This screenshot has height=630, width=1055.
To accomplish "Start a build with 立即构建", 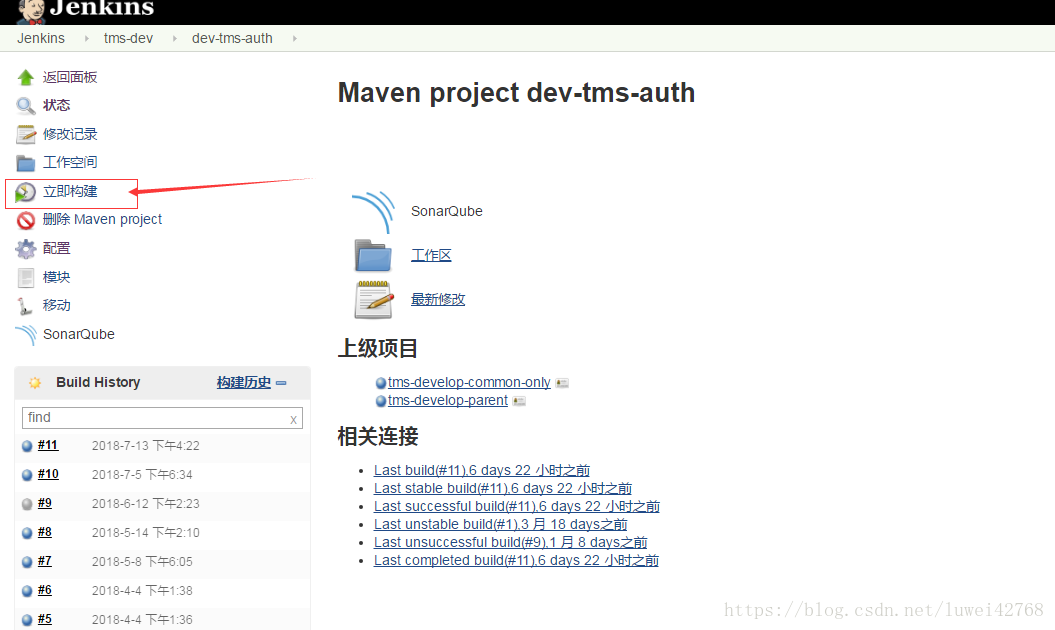I will click(x=70, y=192).
